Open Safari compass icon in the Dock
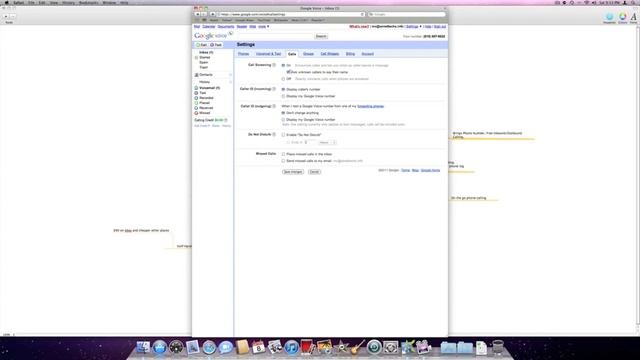Image resolution: width=640 pixels, height=360 pixels. click(x=209, y=347)
